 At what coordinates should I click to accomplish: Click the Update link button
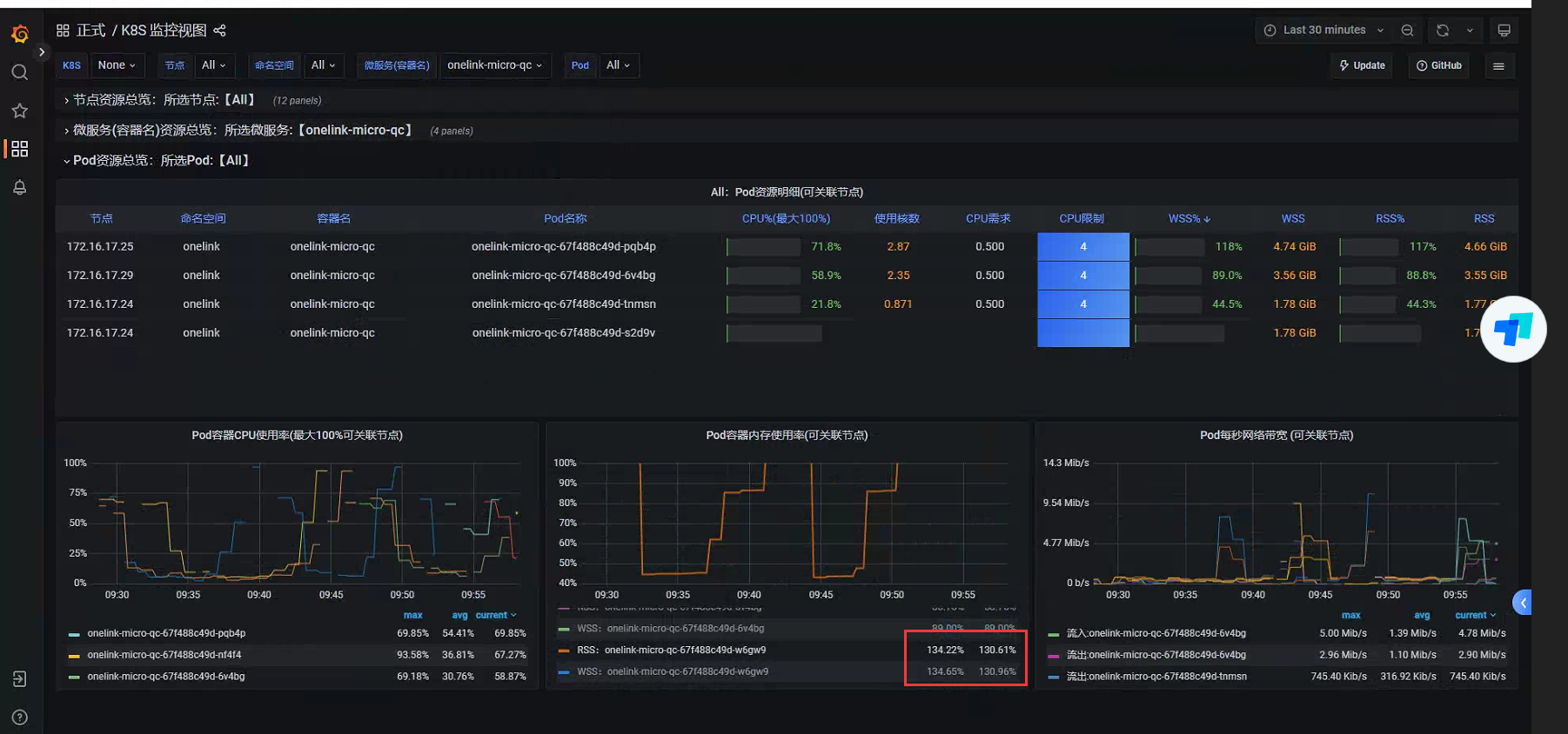tap(1362, 66)
